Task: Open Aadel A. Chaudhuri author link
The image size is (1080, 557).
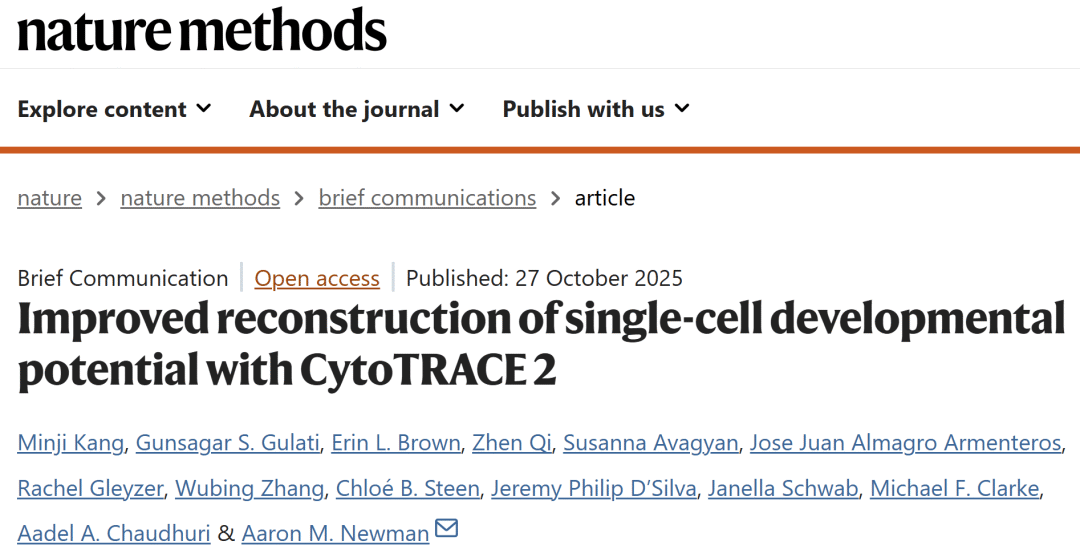Action: coord(114,534)
